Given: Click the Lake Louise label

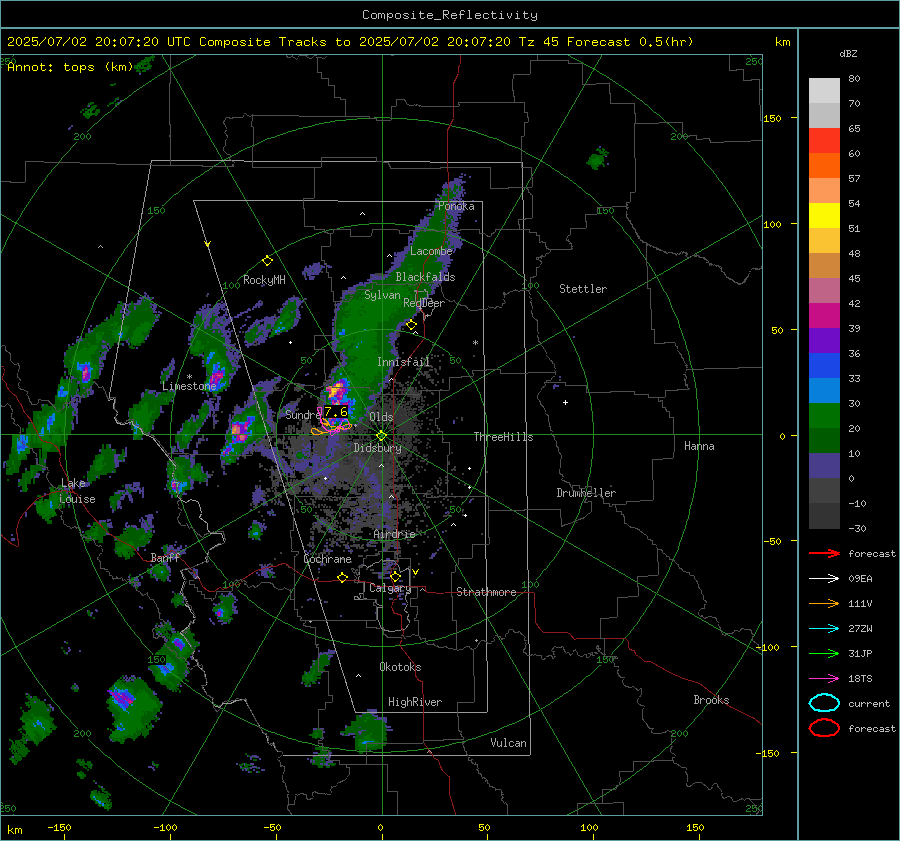Looking at the screenshot, I should (78, 491).
